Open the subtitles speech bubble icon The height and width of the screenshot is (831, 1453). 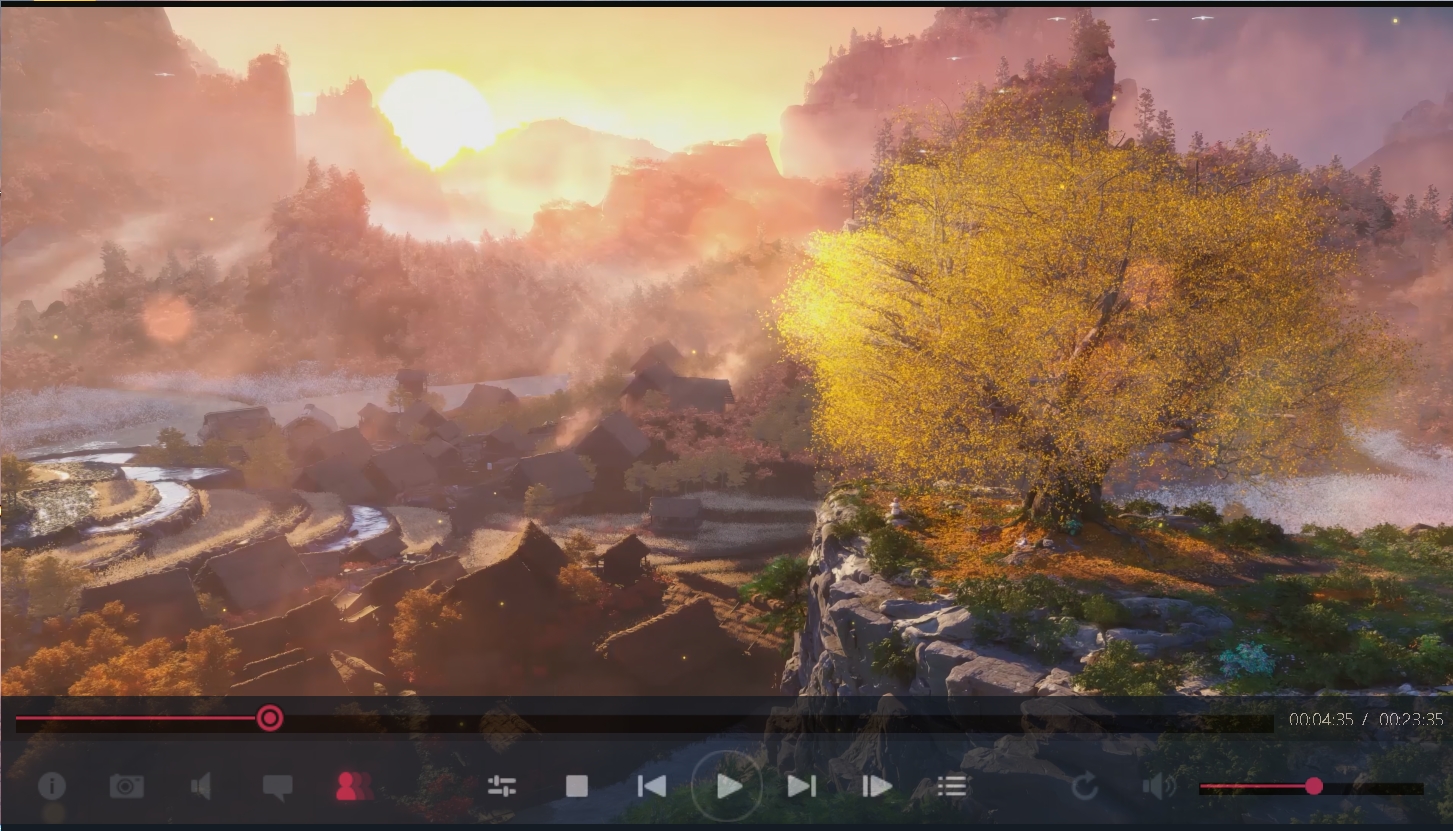click(x=277, y=787)
